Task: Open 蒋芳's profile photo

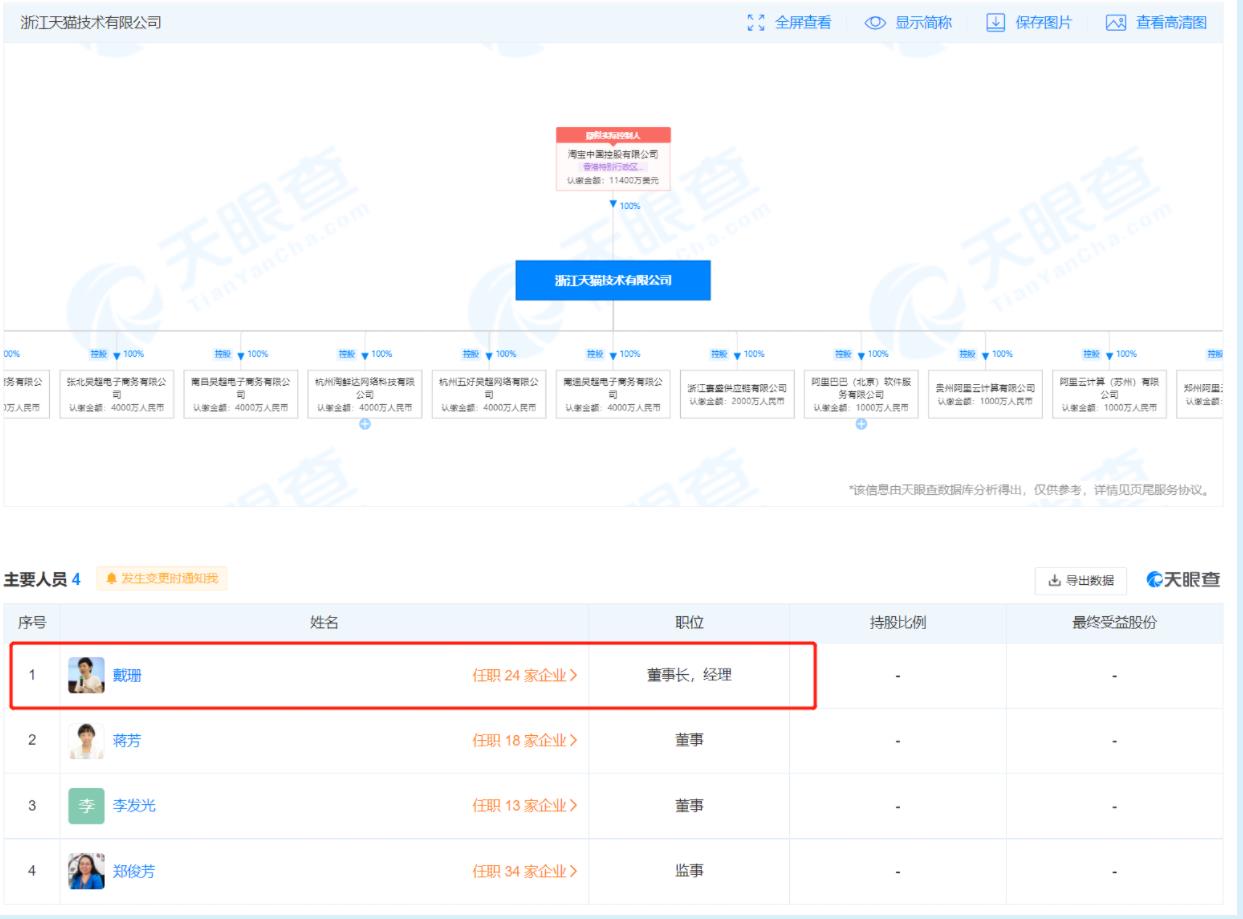Action: tap(86, 740)
